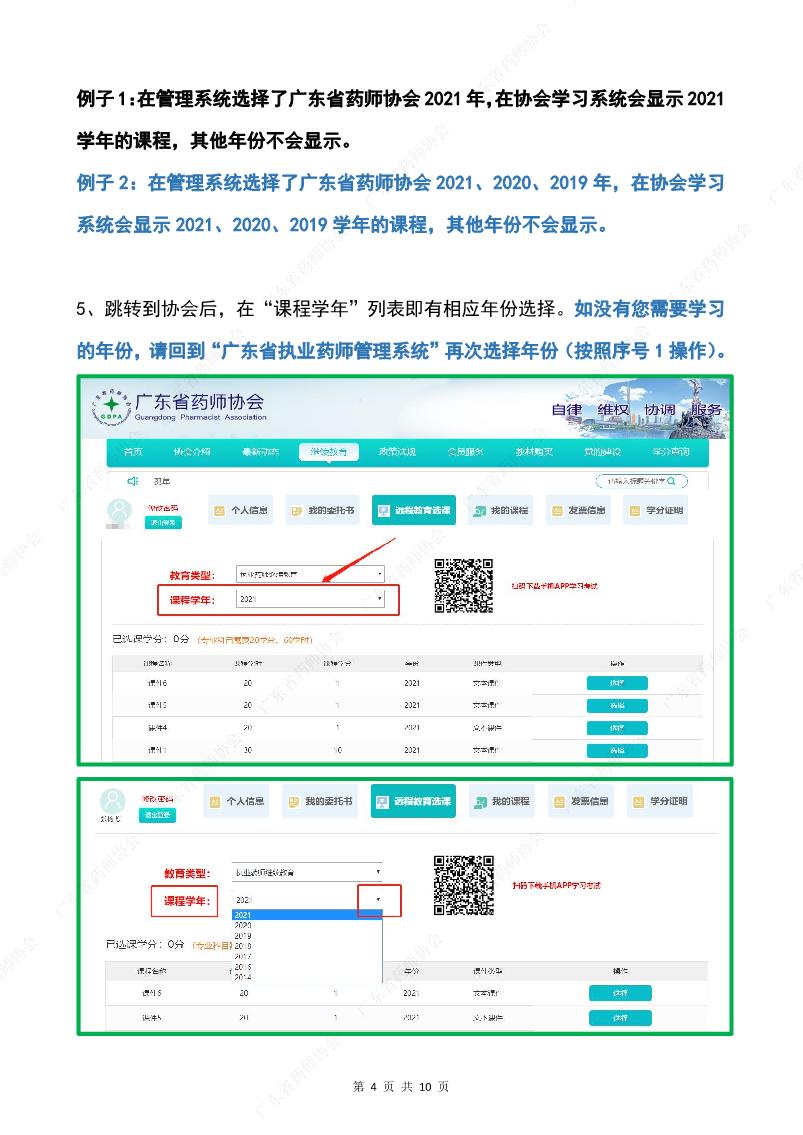
Task: Click the teal logout button under the avatar in the GDPA-header screenshot
Action: pos(163,523)
